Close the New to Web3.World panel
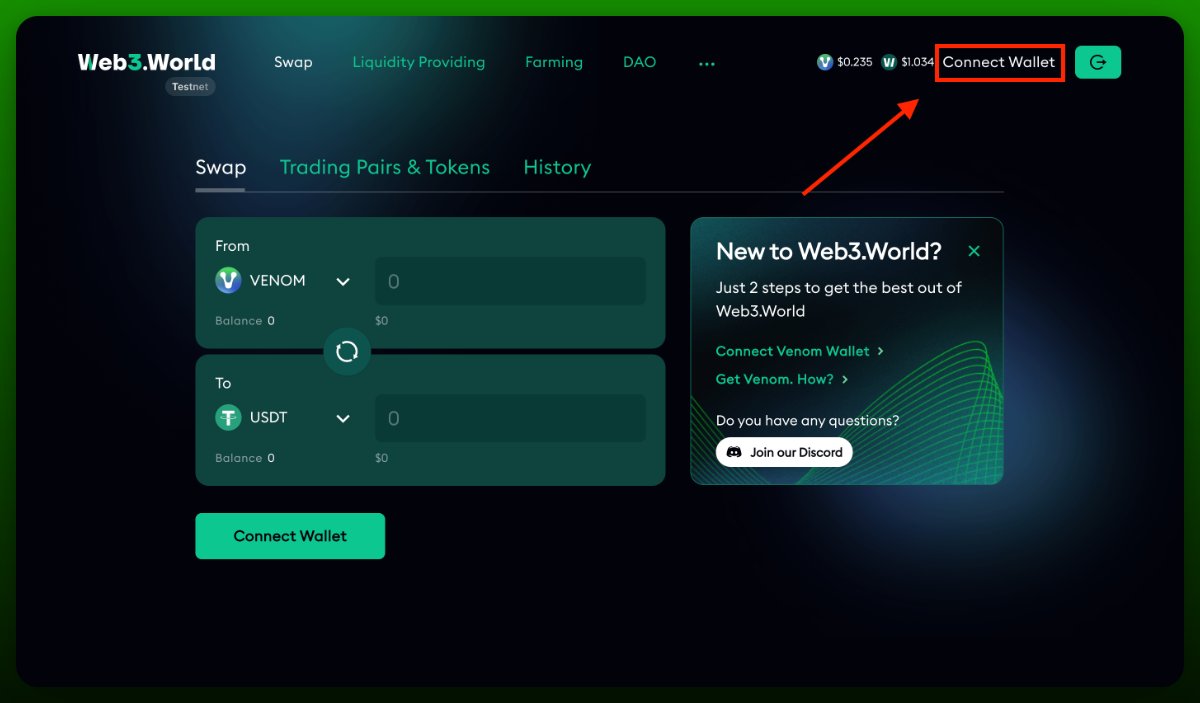 pyautogui.click(x=974, y=251)
